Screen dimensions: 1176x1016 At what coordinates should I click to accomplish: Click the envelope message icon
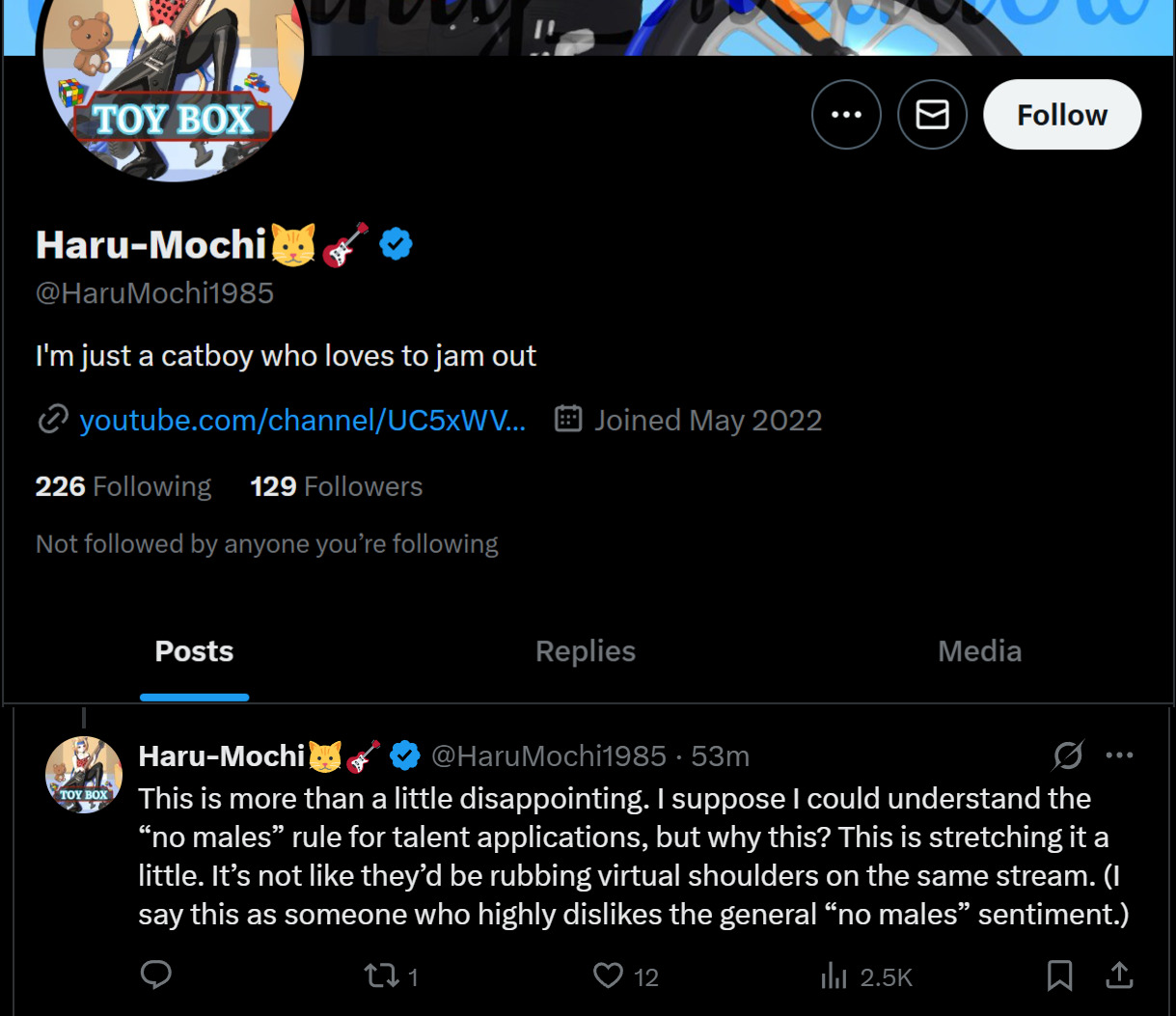coord(932,115)
